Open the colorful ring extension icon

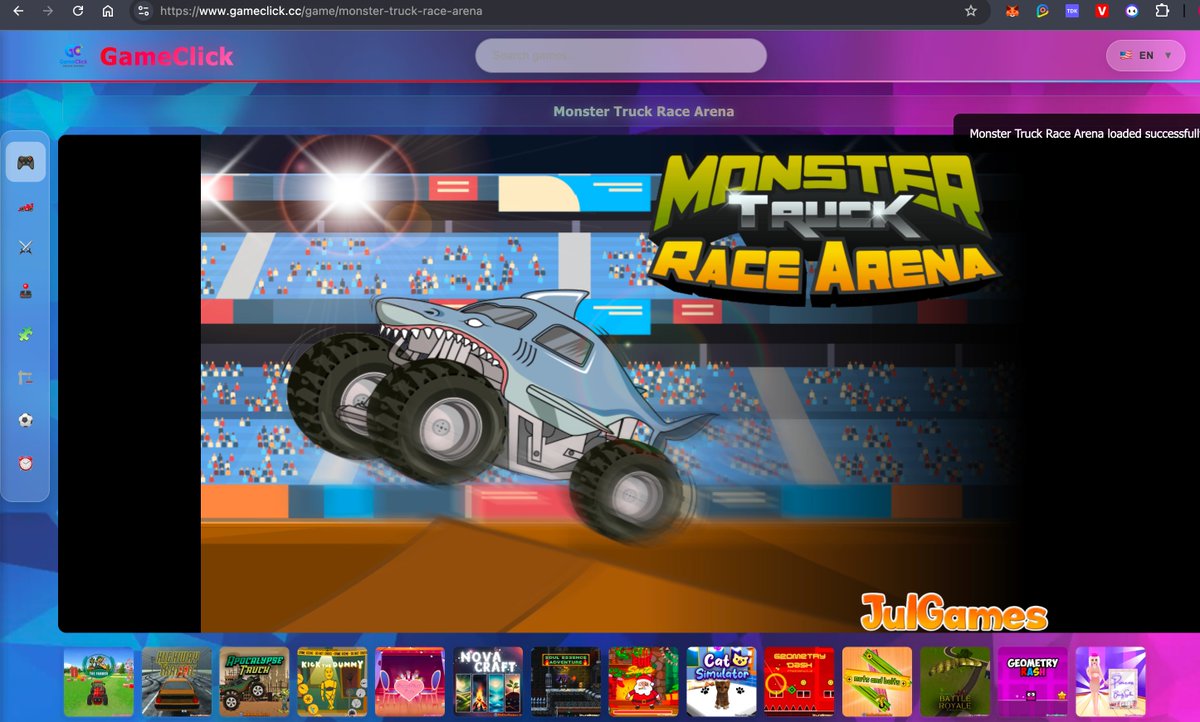point(1042,11)
